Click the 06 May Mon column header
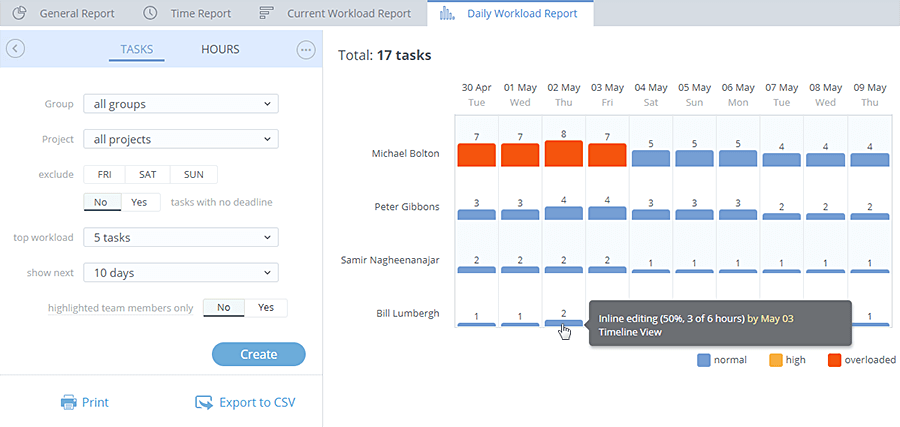The image size is (900, 427). click(738, 95)
